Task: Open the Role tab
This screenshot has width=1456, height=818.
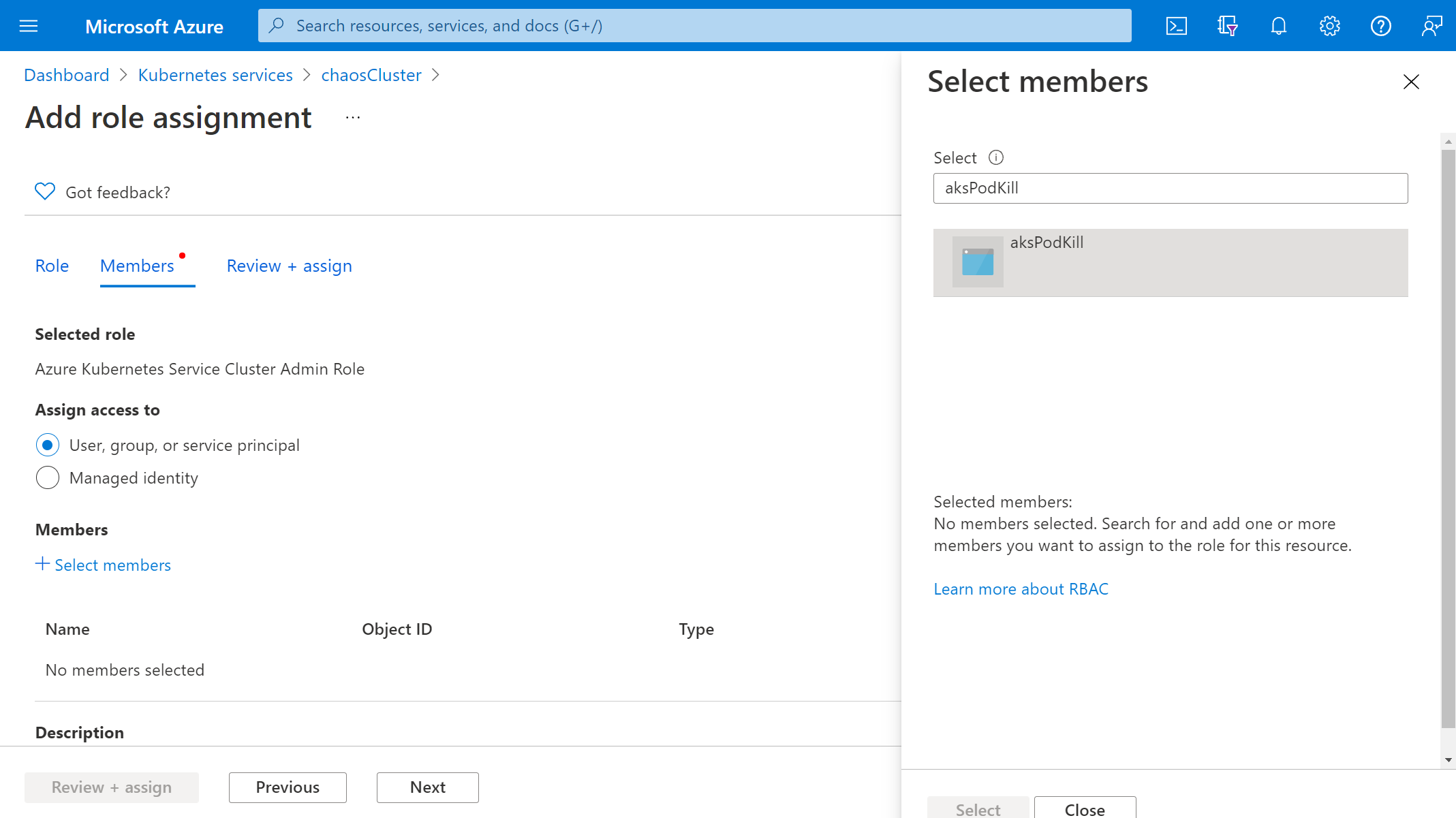Action: coord(52,265)
